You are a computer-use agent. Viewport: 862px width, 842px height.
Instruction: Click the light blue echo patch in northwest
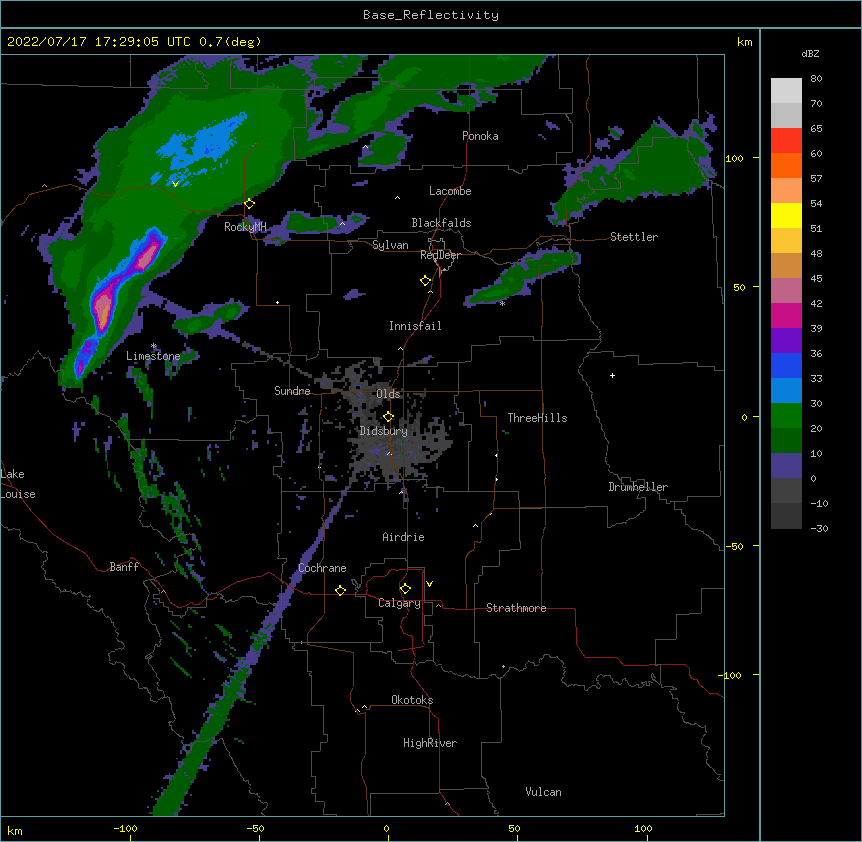click(x=203, y=144)
